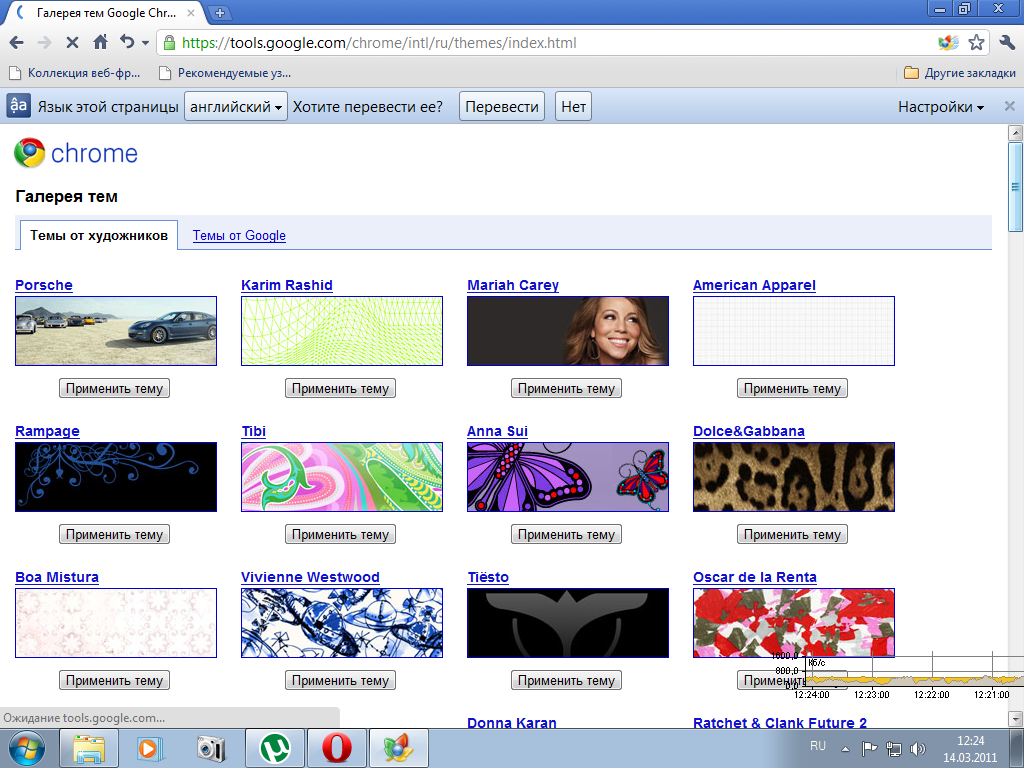Apply the American Apparel theme
The image size is (1024, 768).
click(792, 388)
